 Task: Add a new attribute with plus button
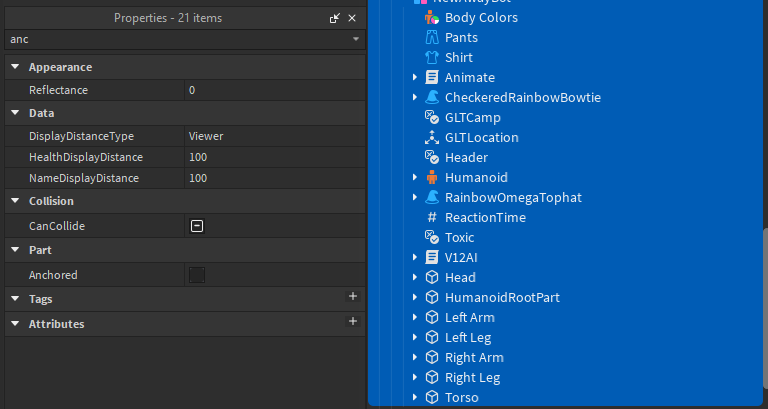click(x=352, y=322)
